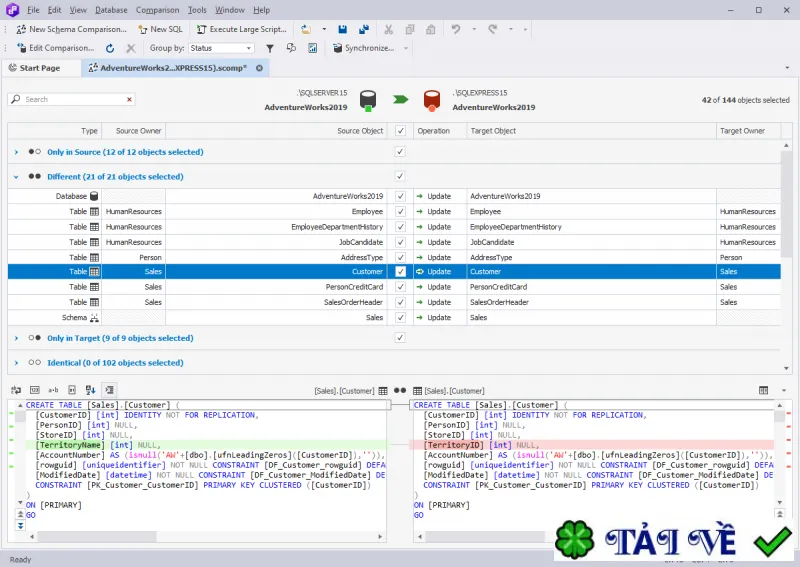Uncheck the Customer row checkbox
This screenshot has width=800, height=567.
401,272
